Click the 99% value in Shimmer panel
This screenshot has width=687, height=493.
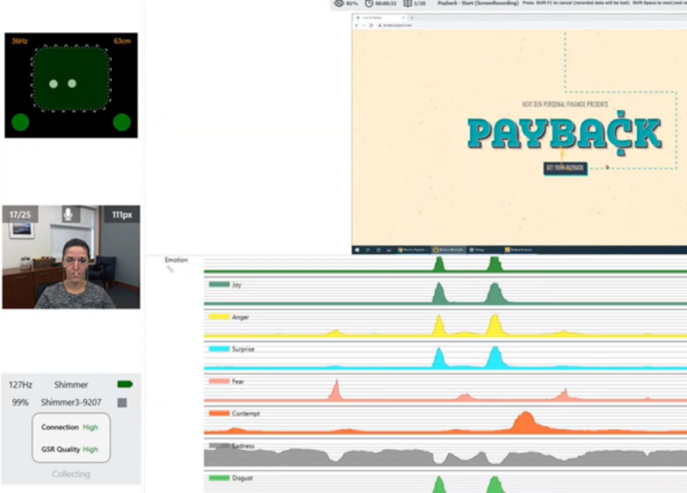pyautogui.click(x=20, y=402)
